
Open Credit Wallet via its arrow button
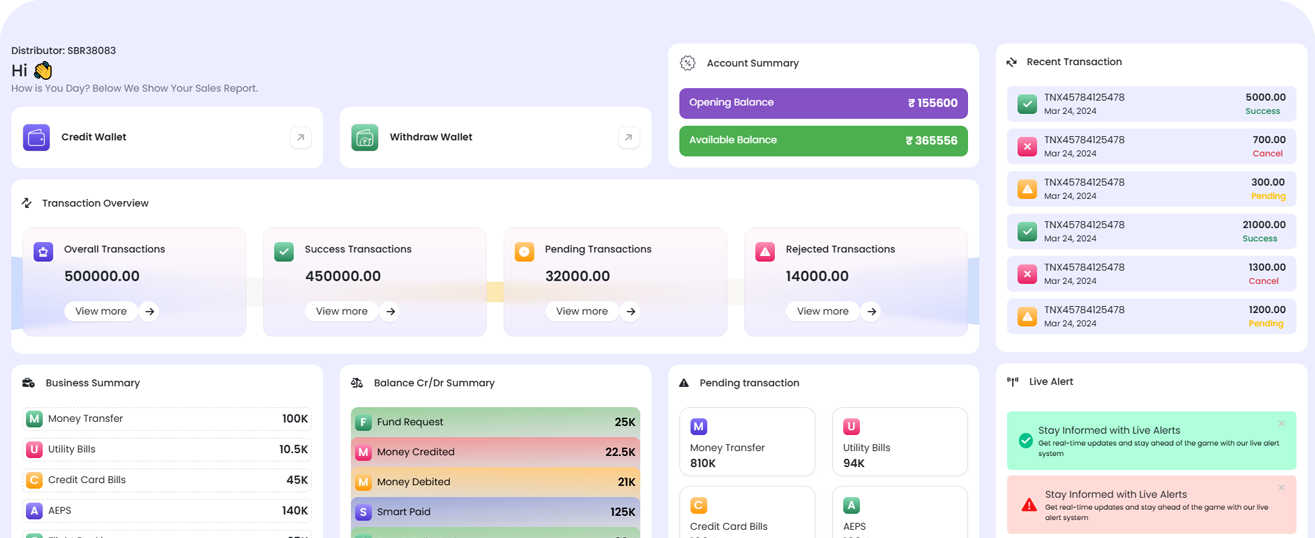(300, 137)
